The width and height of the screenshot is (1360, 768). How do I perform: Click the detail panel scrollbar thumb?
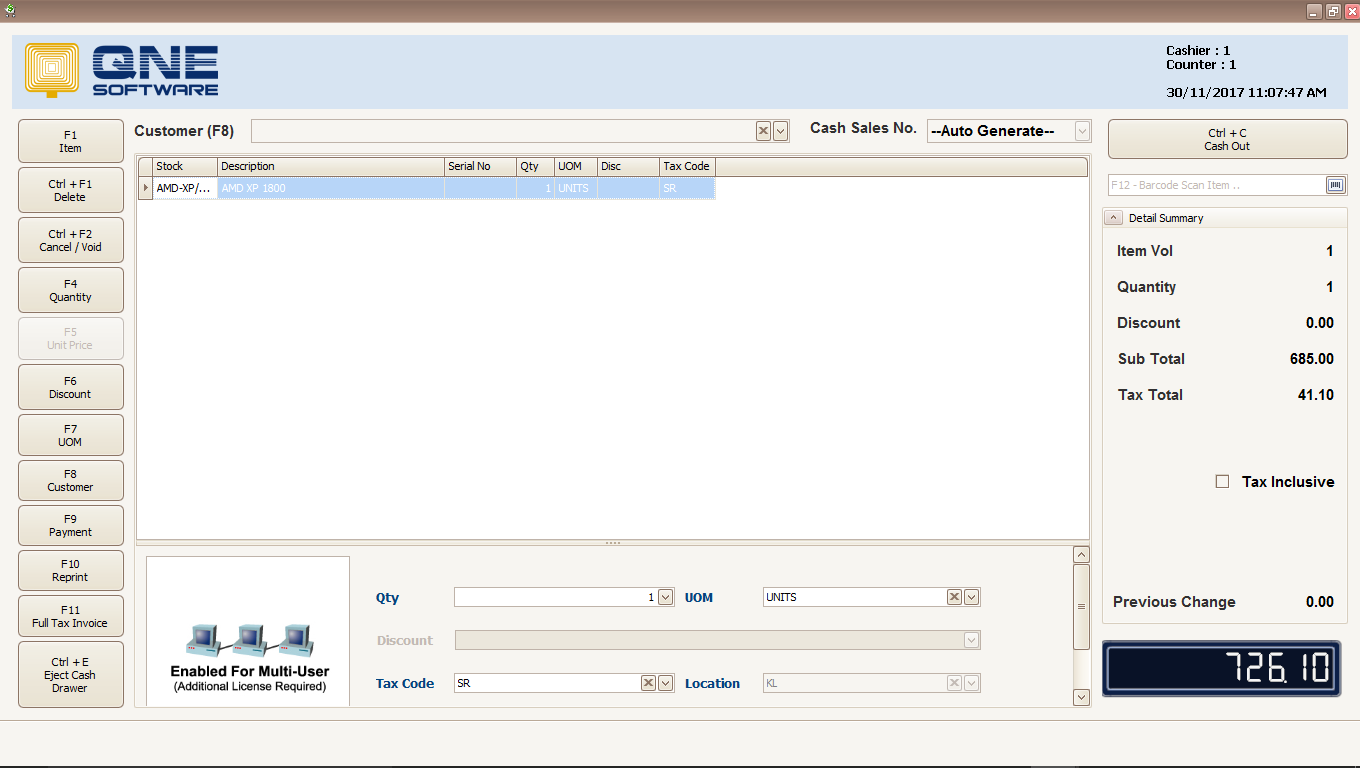tap(1081, 607)
